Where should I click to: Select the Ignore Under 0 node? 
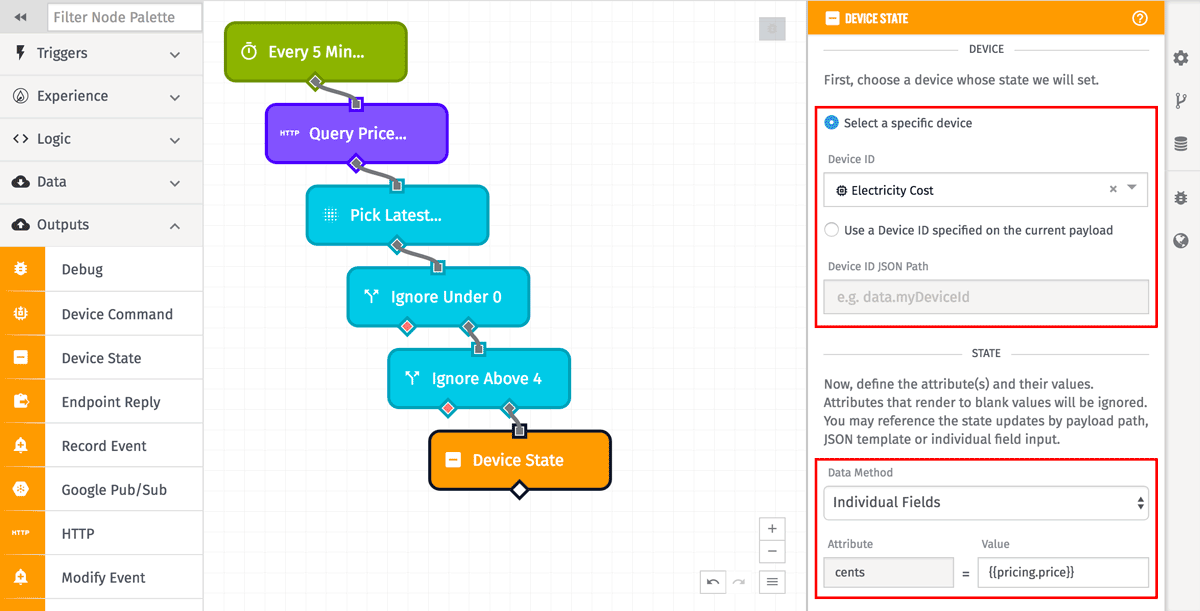438,296
